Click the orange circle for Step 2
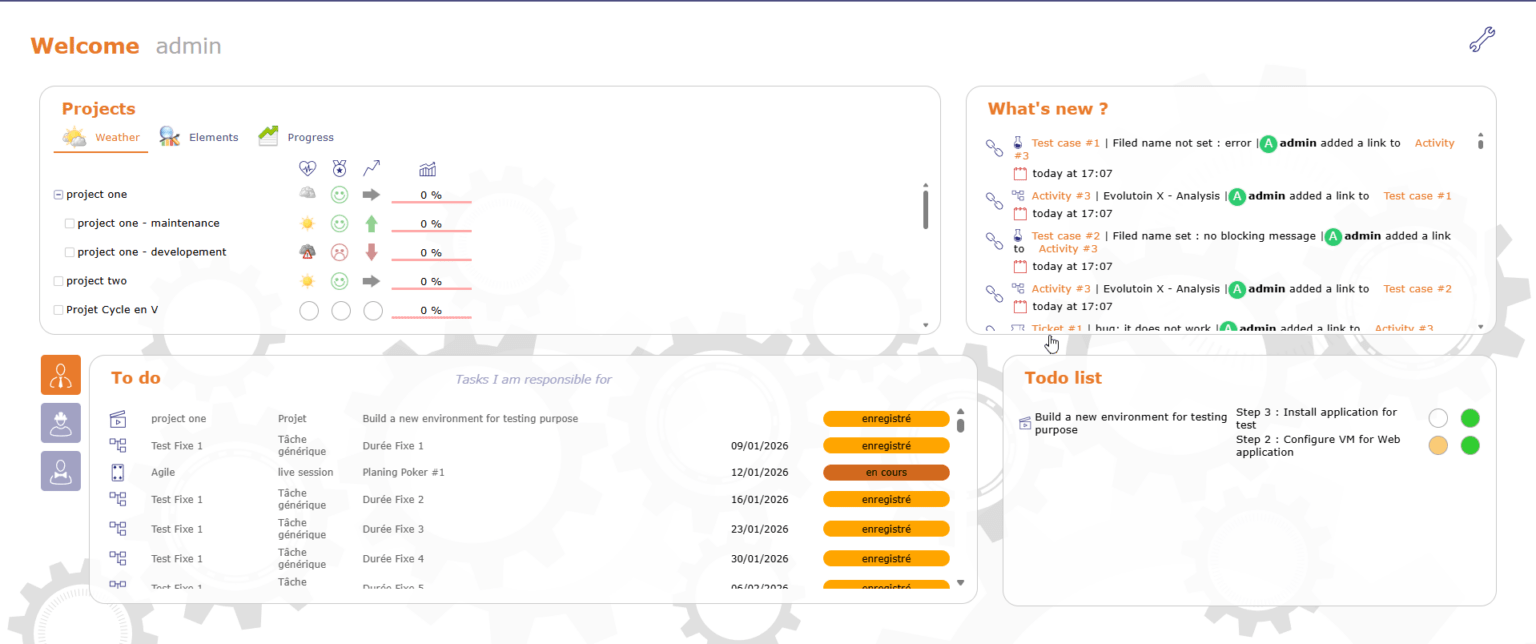Image resolution: width=1536 pixels, height=644 pixels. [x=1438, y=446]
